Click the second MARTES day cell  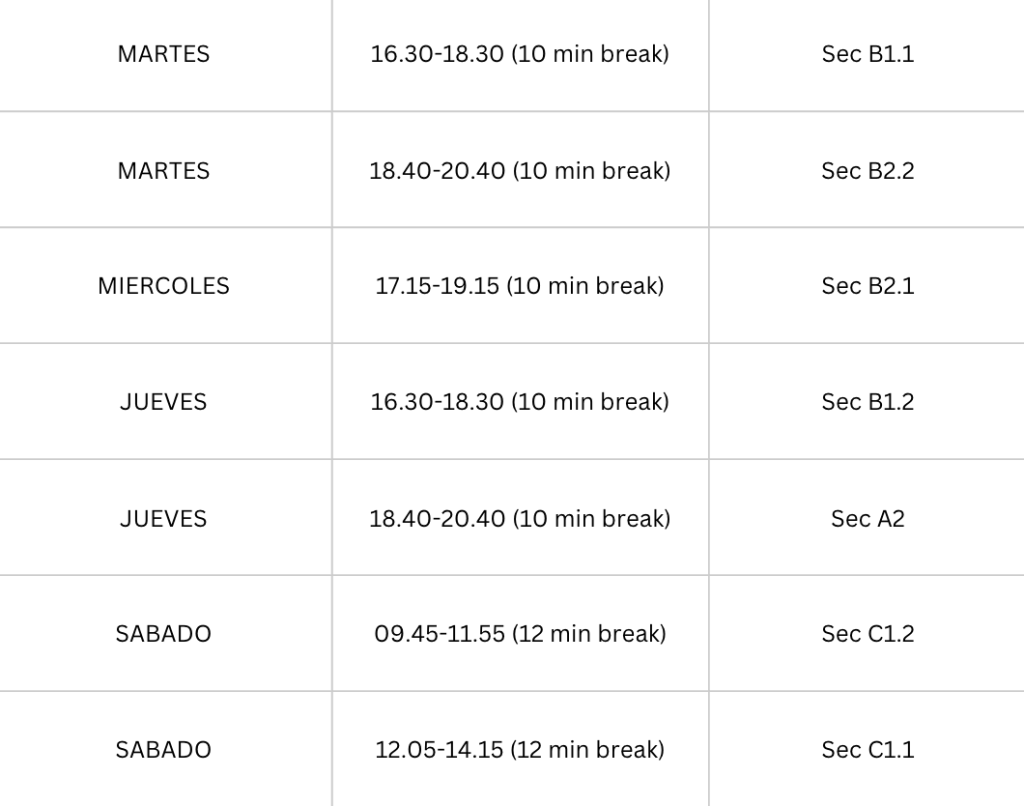(x=164, y=170)
